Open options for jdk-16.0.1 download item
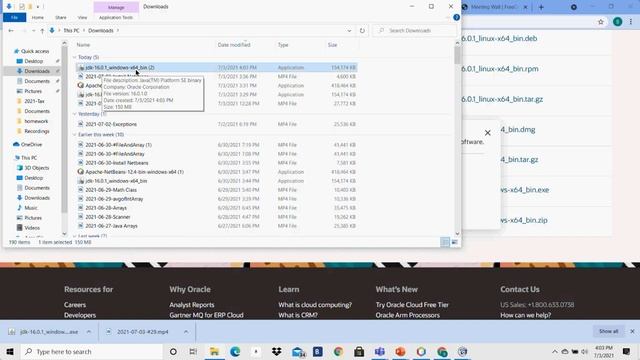 click(x=89, y=332)
